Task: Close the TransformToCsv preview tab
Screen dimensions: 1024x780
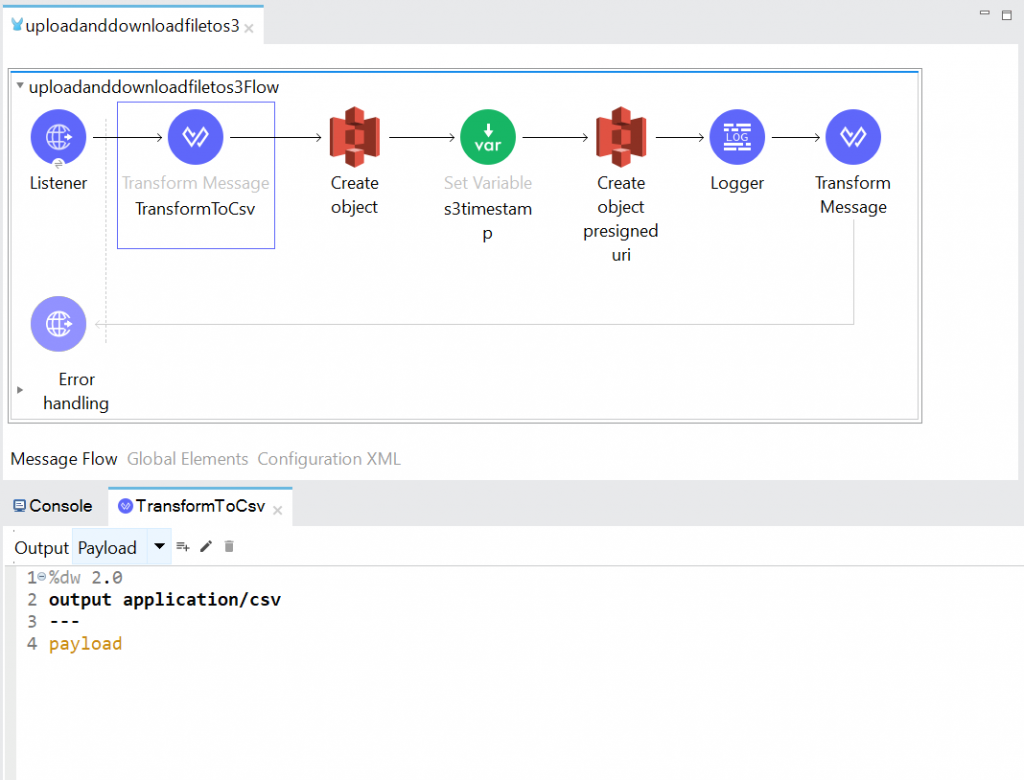Action: click(x=277, y=508)
